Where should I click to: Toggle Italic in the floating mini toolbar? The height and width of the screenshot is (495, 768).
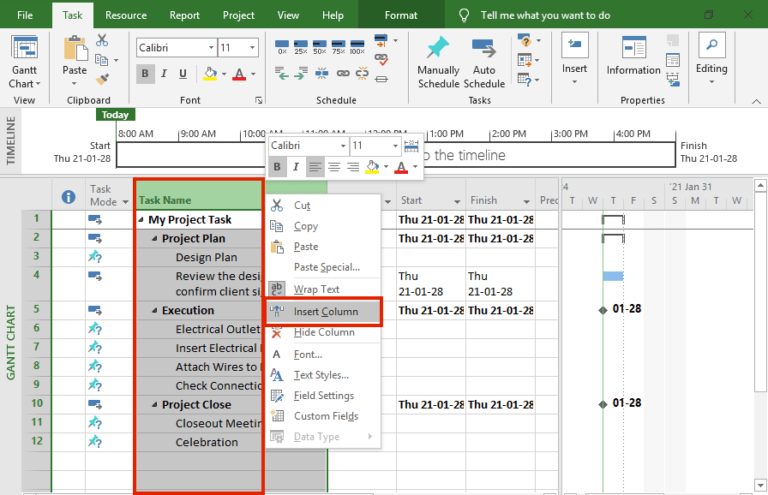[x=297, y=167]
